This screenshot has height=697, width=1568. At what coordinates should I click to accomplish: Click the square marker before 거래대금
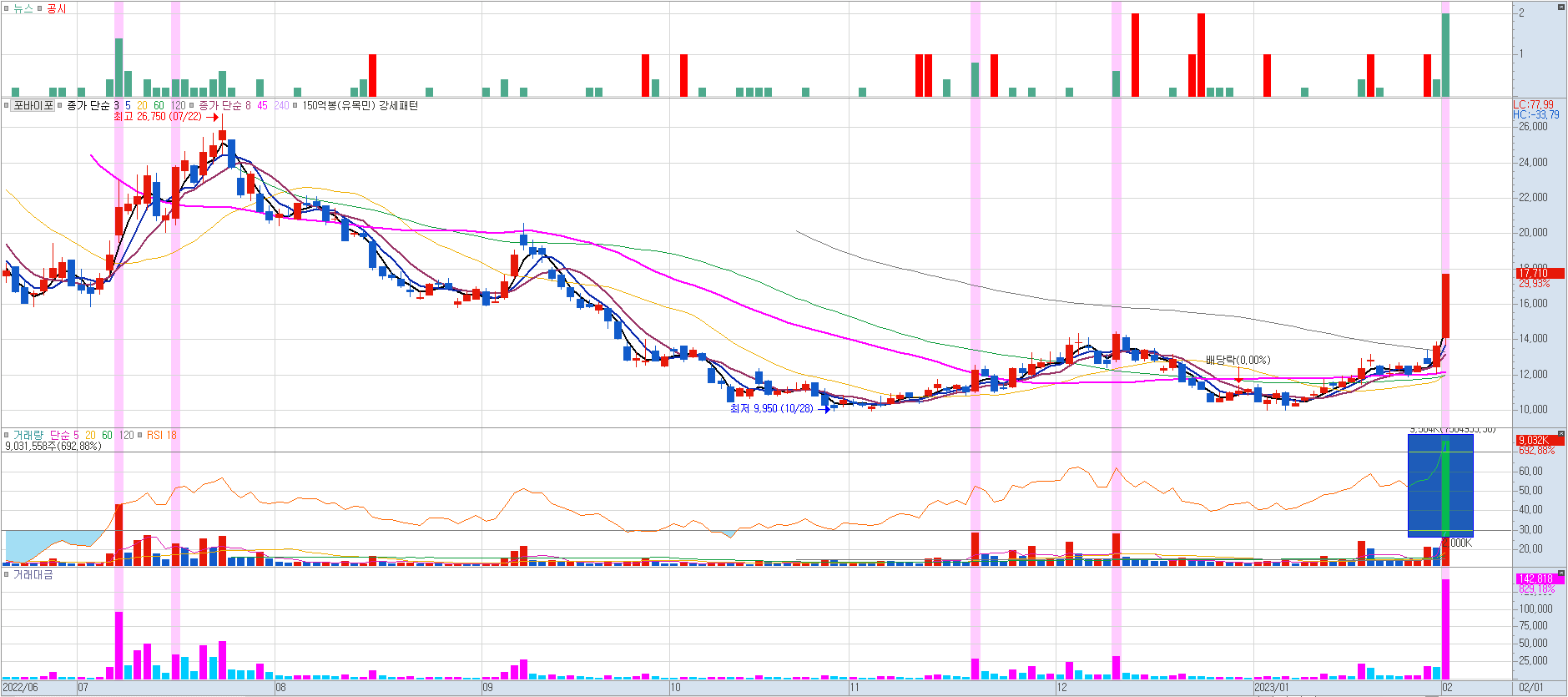tap(7, 575)
